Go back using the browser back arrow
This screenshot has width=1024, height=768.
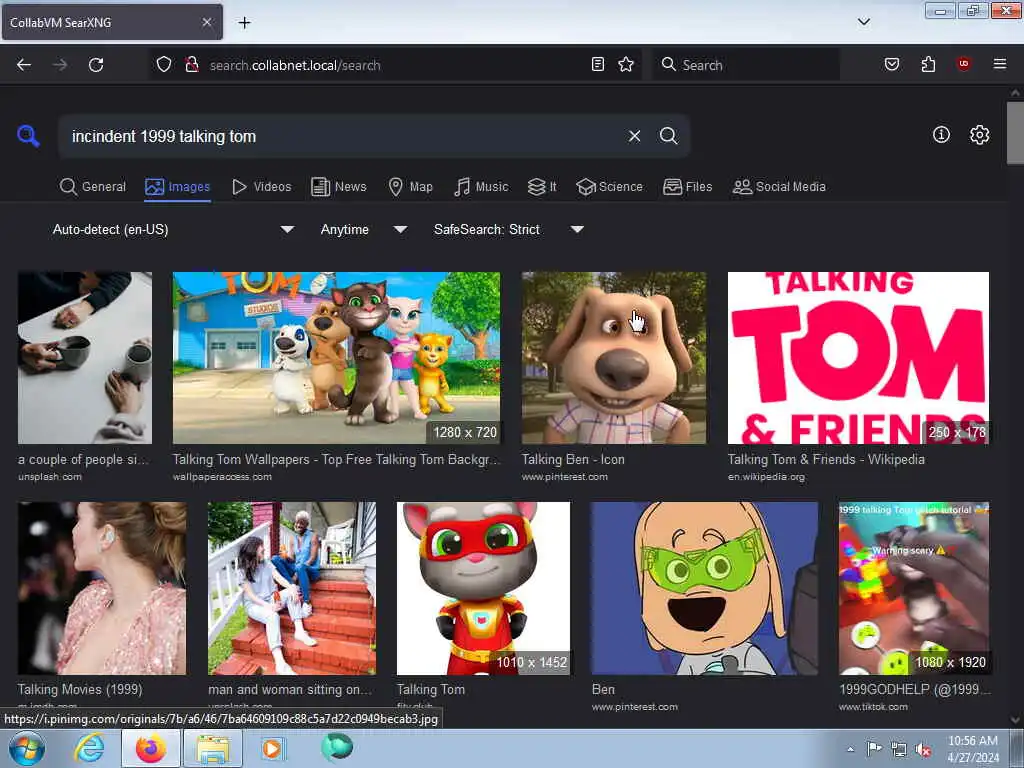tap(24, 65)
